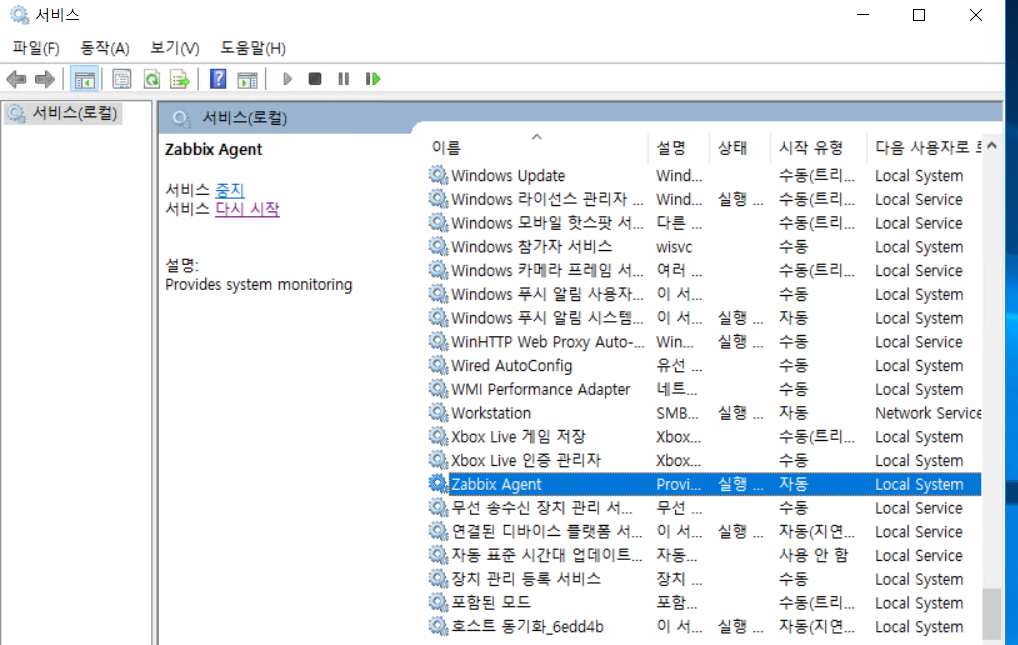
Task: Select the Windows 카메라 프레임 service row
Action: (704, 270)
